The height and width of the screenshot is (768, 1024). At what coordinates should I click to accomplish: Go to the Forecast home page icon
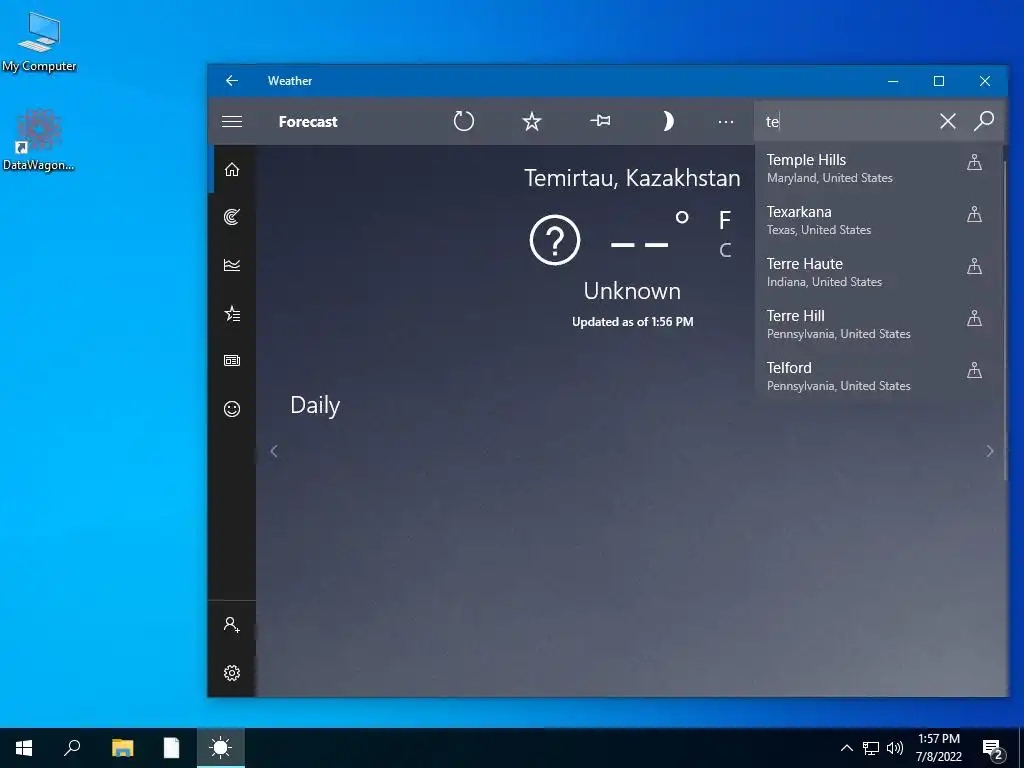[232, 170]
